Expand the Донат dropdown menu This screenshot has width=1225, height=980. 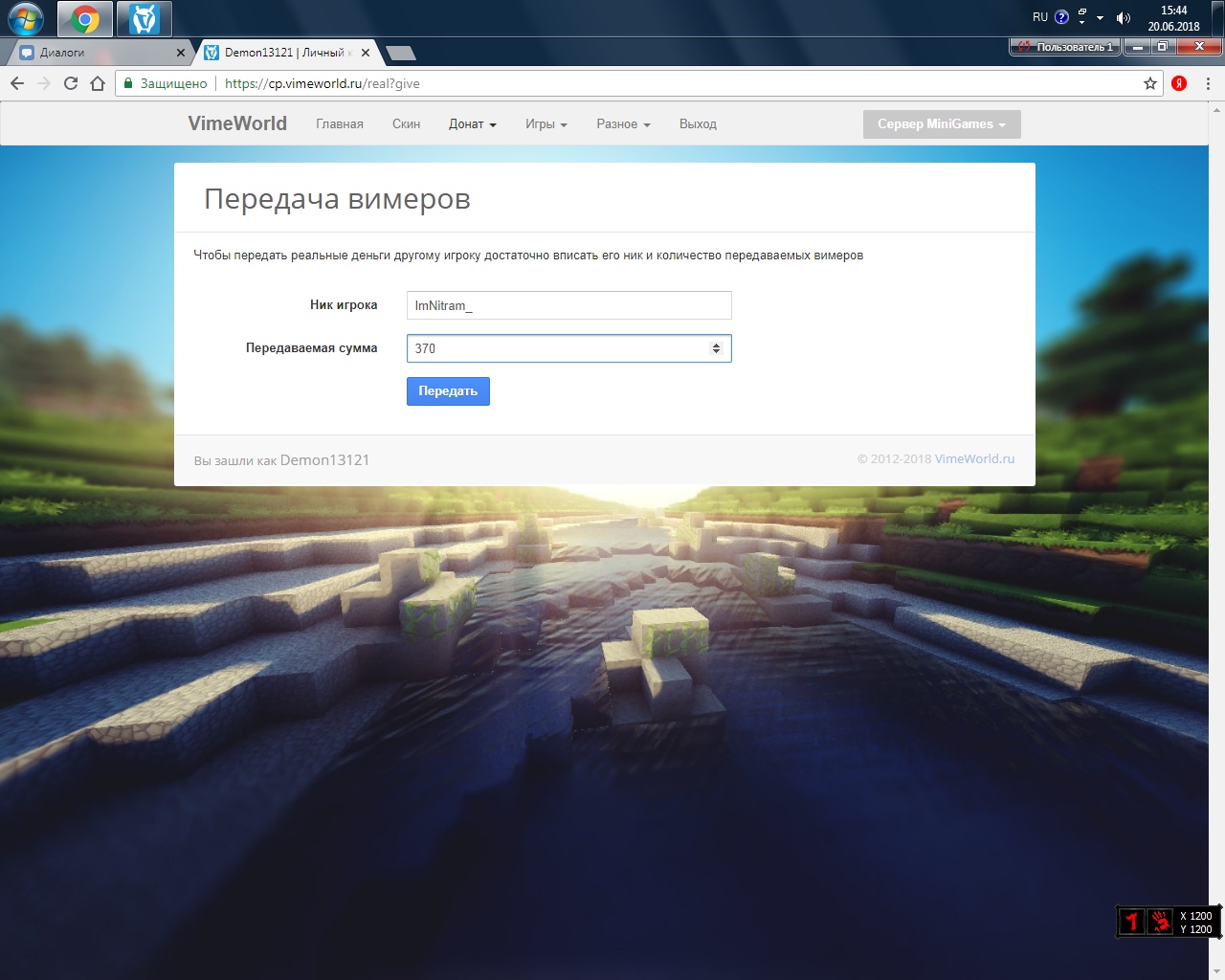[473, 124]
